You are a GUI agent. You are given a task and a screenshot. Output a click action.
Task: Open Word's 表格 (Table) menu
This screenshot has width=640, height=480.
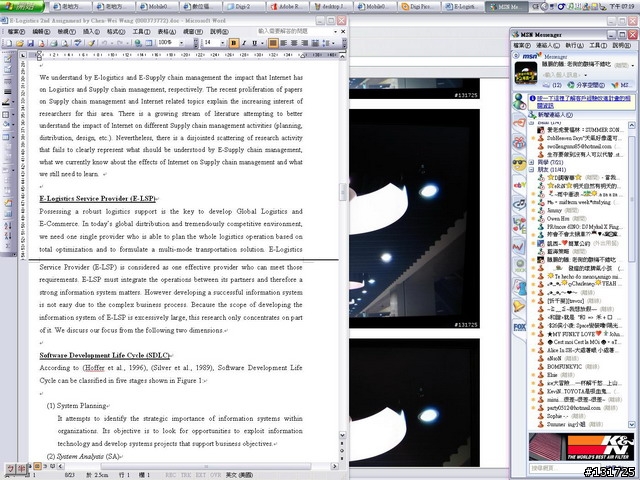[x=167, y=31]
